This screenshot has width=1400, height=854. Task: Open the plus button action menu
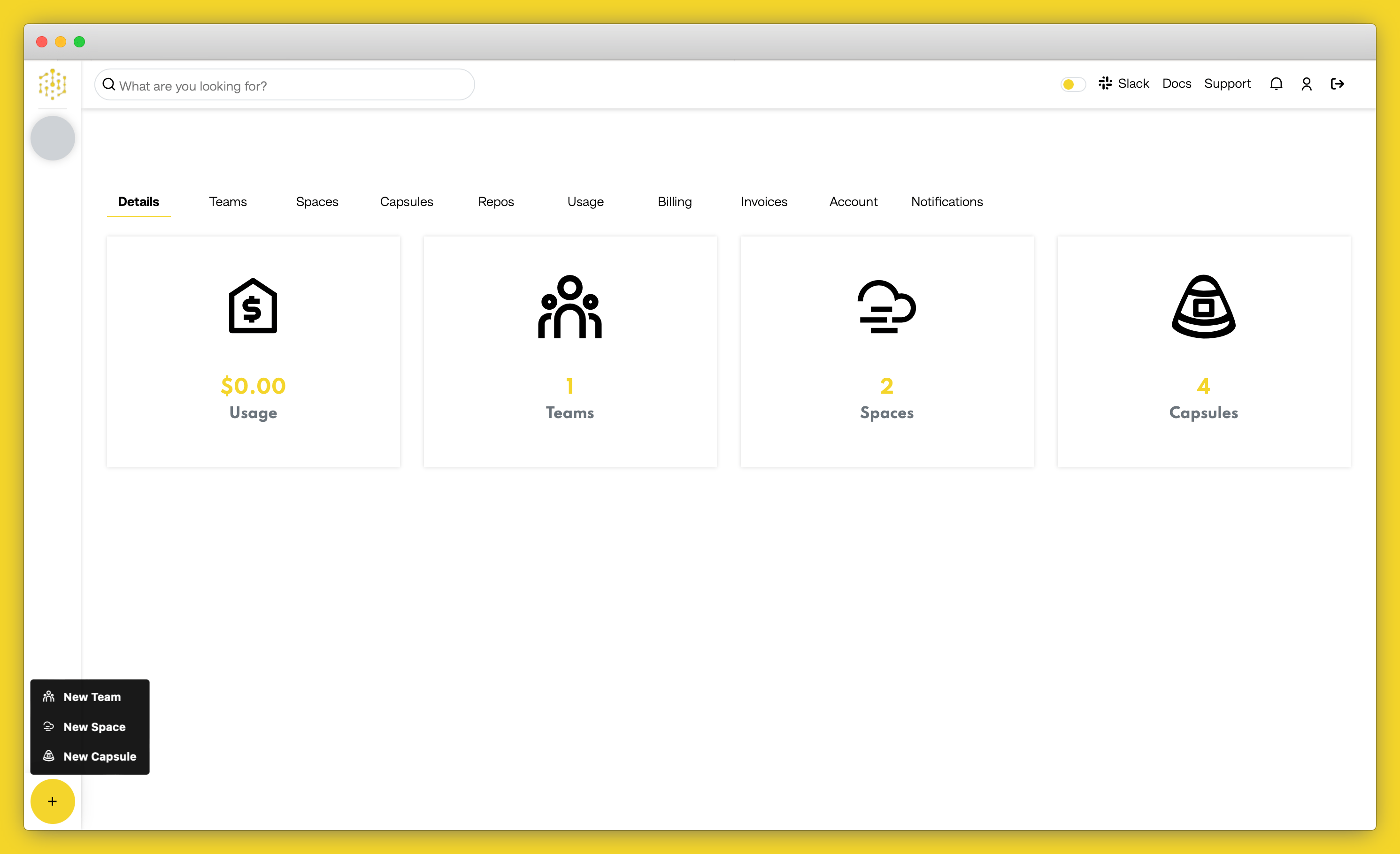pos(52,801)
